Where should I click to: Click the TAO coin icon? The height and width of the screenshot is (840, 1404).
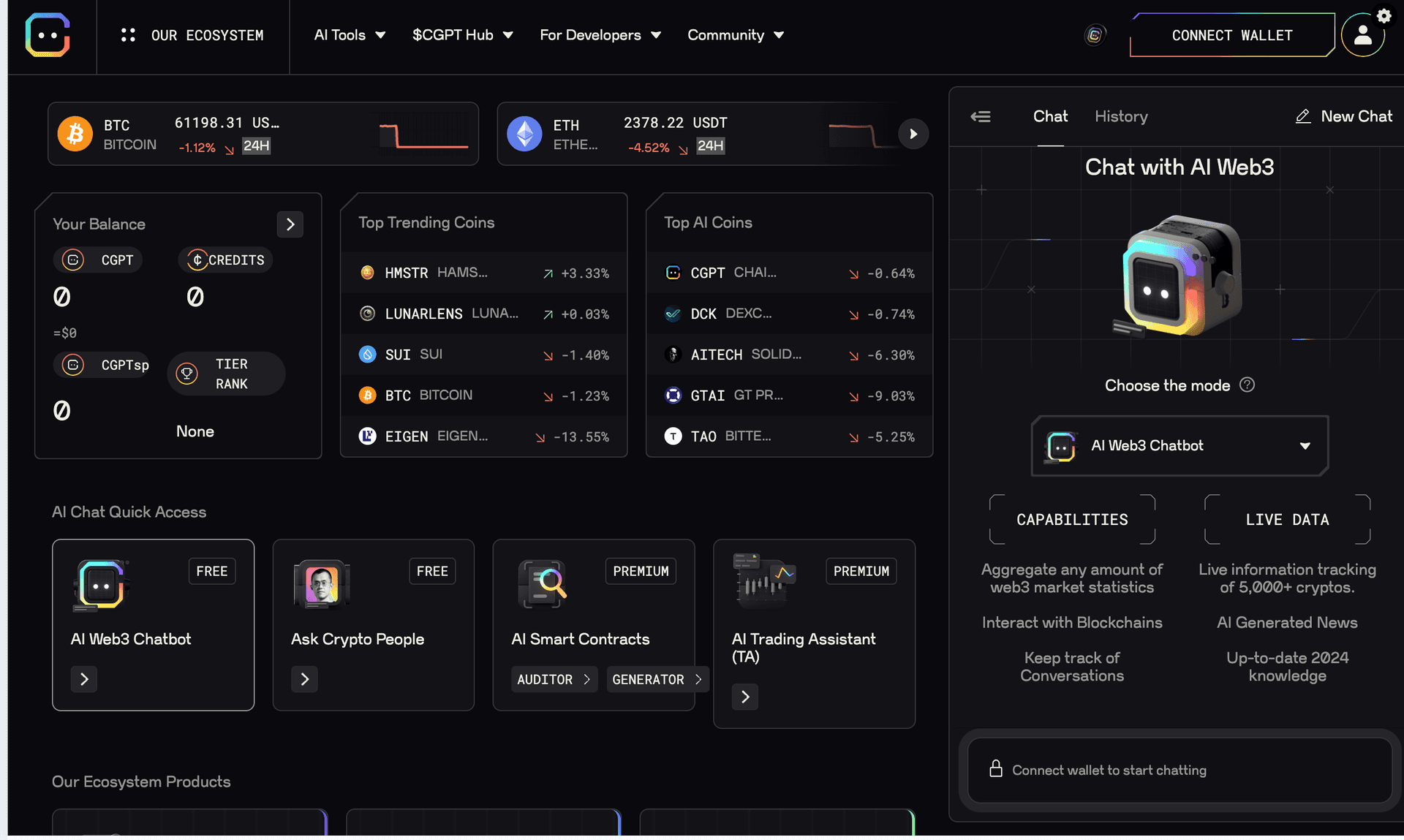[x=673, y=436]
